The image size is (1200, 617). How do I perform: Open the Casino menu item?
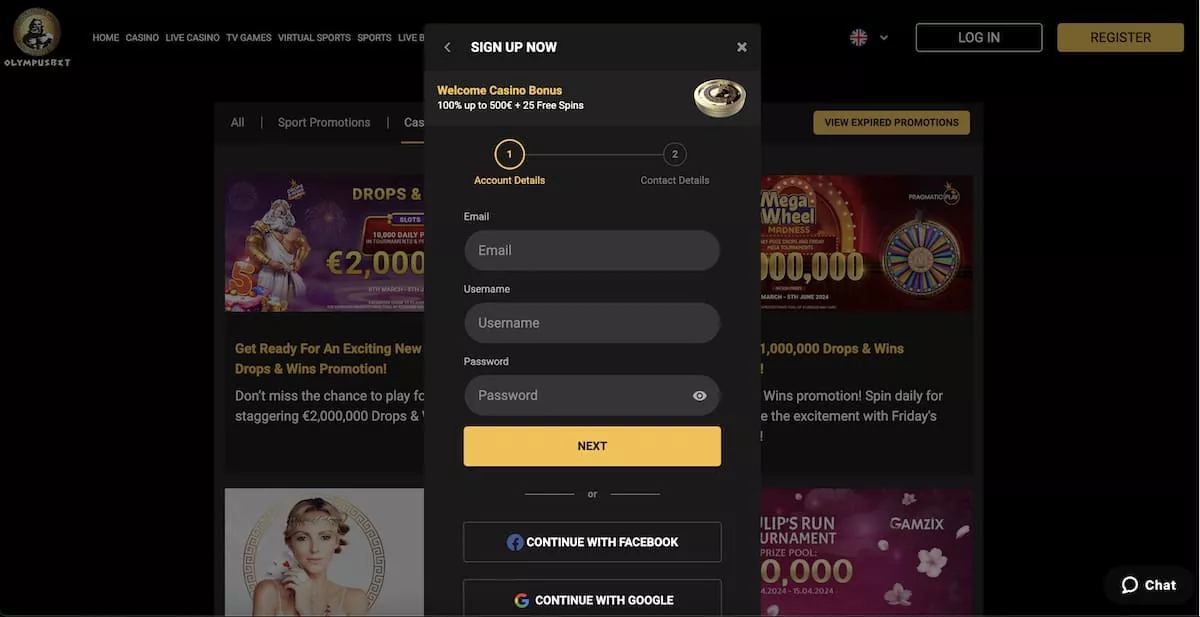pos(142,38)
